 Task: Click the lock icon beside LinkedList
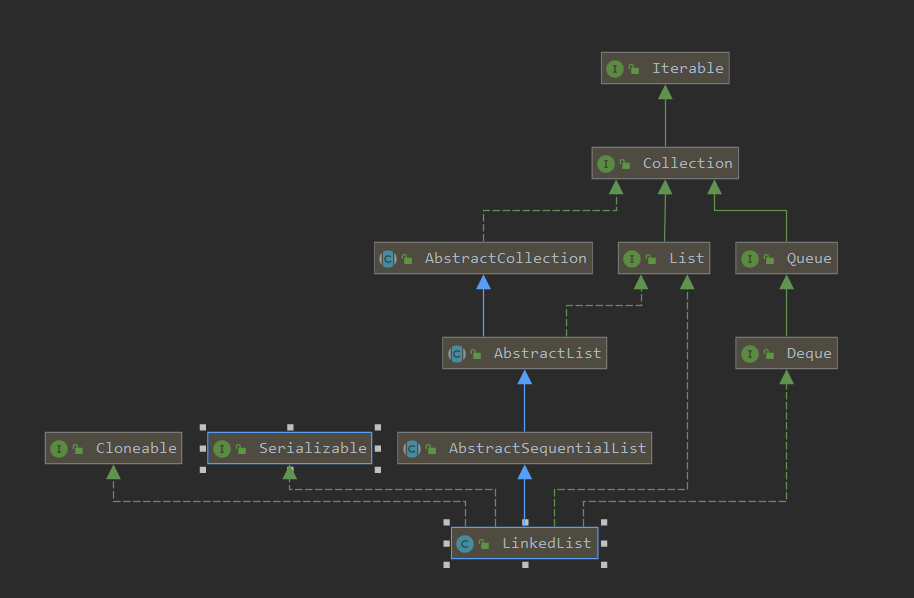(x=484, y=544)
